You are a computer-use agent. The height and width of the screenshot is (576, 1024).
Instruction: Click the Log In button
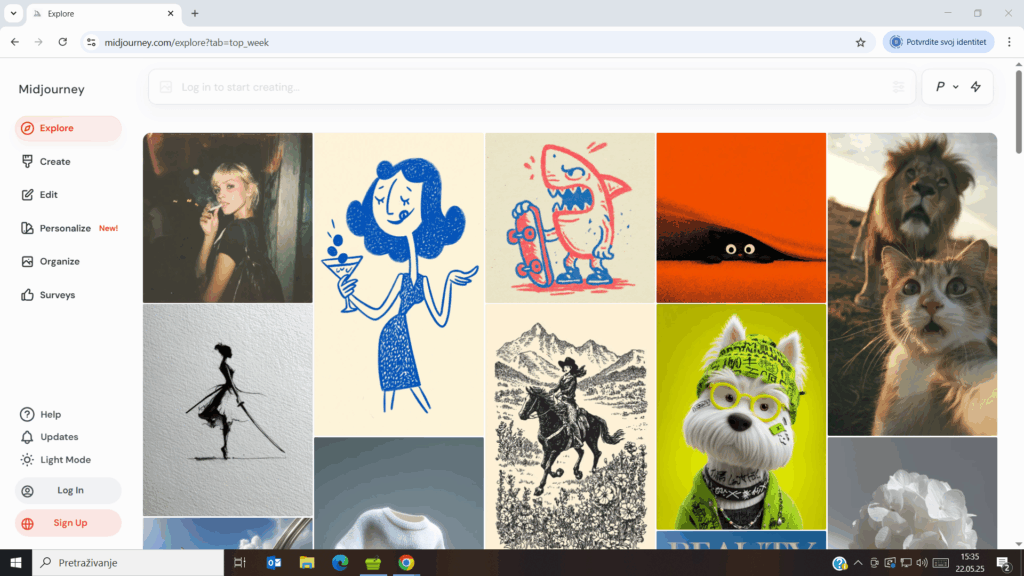point(68,490)
